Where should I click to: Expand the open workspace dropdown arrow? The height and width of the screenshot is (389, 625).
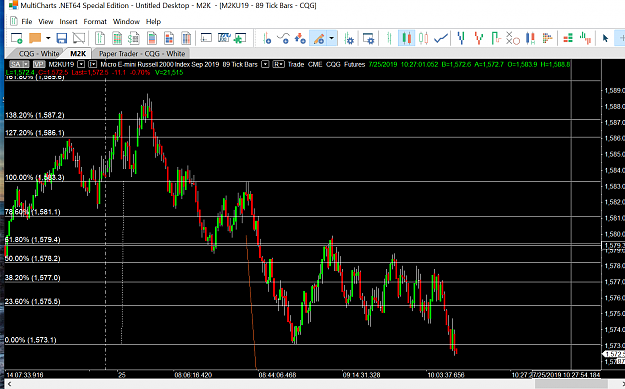[48, 38]
